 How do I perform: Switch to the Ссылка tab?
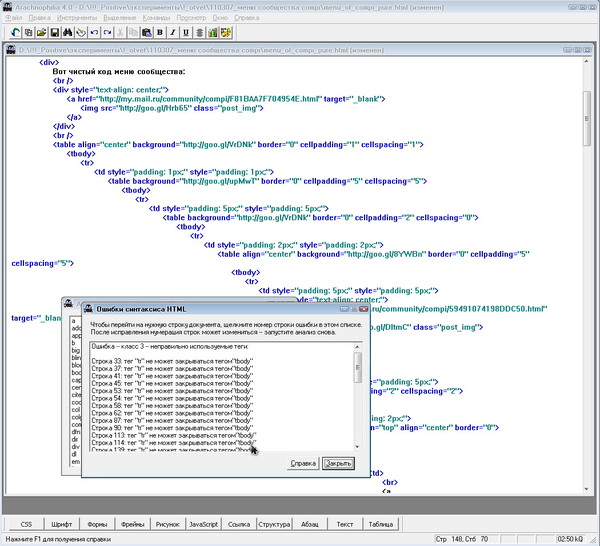click(x=239, y=524)
